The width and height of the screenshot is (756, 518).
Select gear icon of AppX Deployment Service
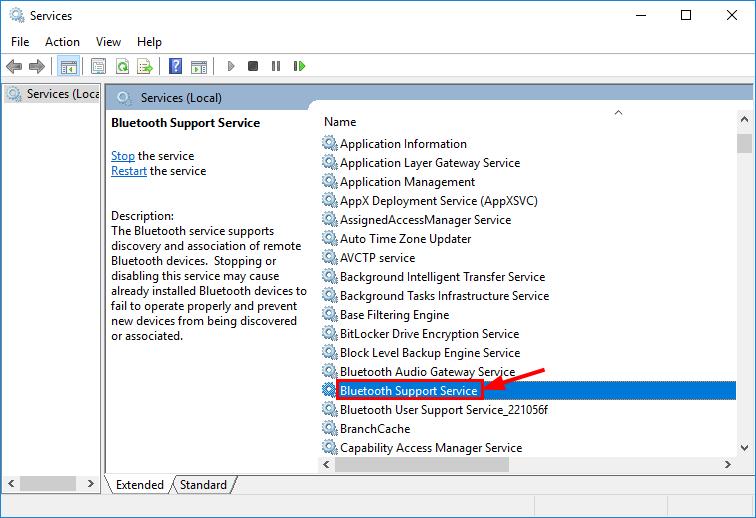(330, 200)
